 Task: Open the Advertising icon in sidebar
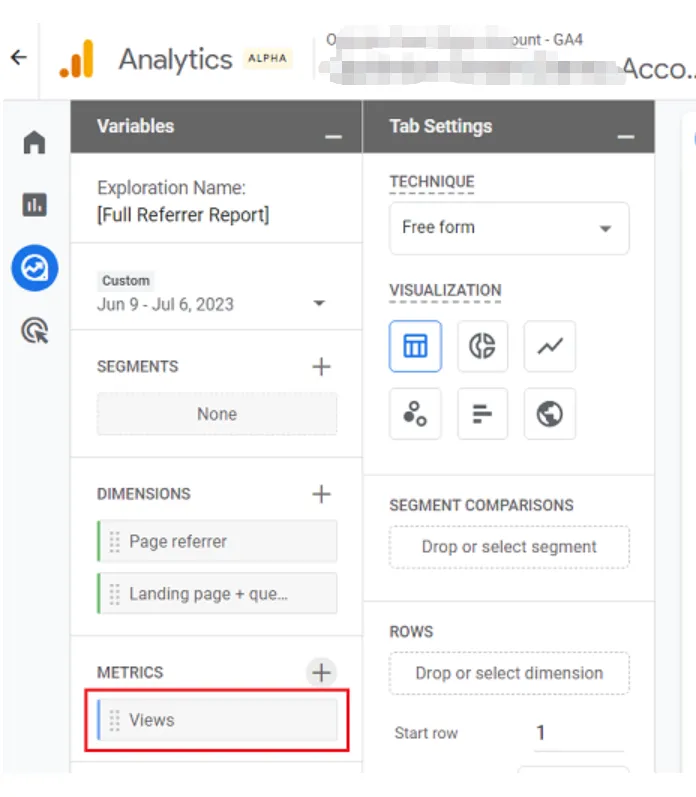(x=35, y=330)
